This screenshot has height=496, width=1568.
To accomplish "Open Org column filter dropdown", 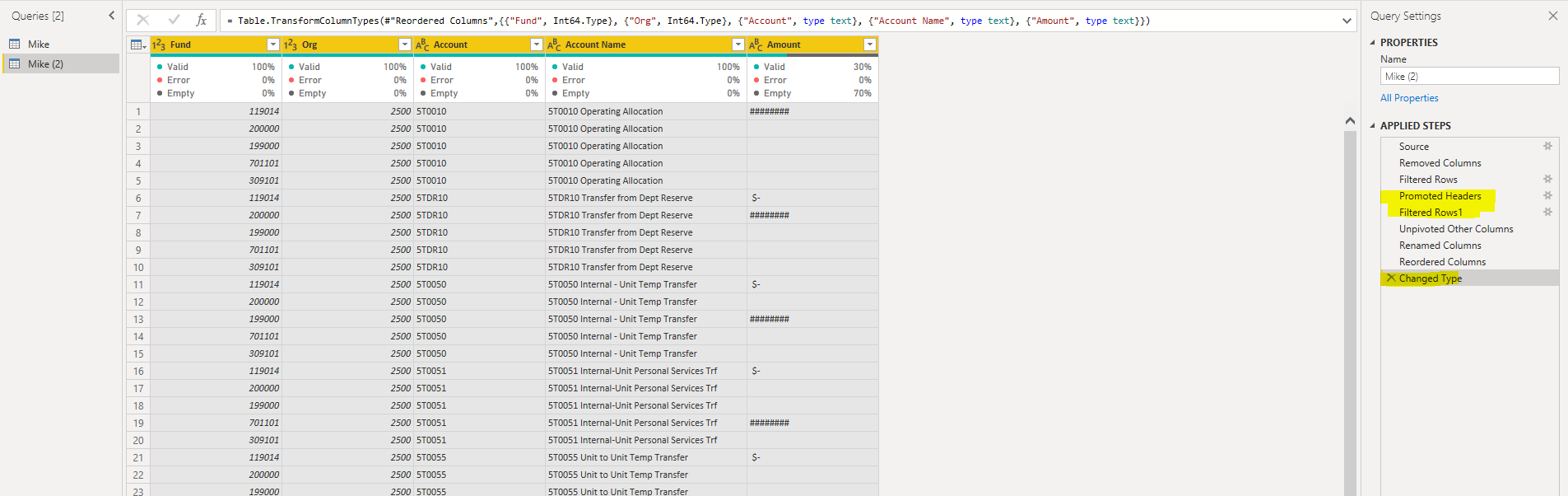I will [x=404, y=44].
